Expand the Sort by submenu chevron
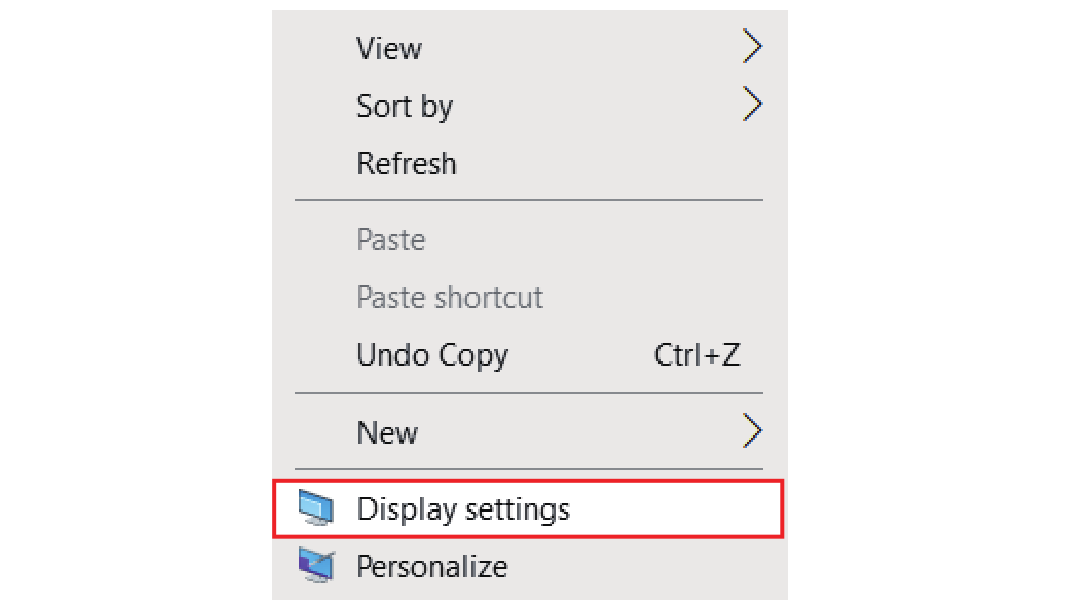This screenshot has height=614, width=1066. (x=752, y=104)
